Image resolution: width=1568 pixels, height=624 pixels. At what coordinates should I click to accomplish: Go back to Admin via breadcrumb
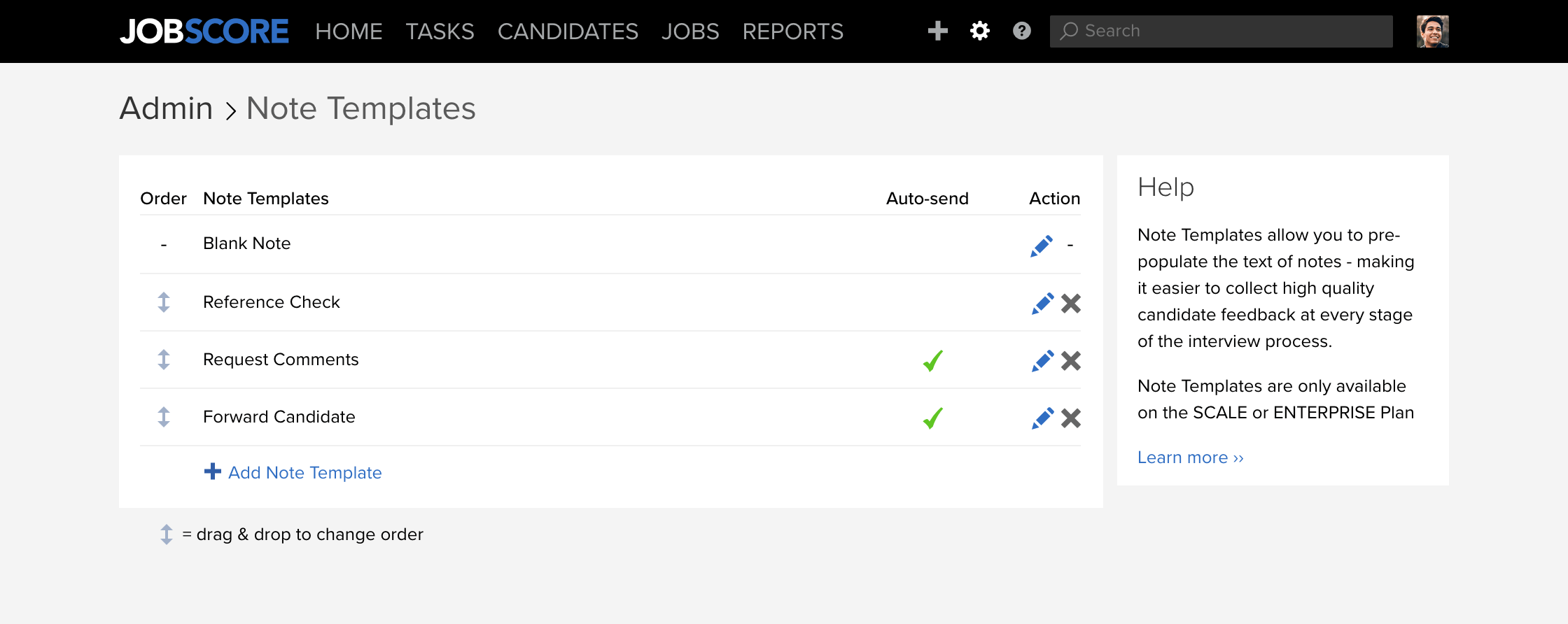click(x=166, y=108)
